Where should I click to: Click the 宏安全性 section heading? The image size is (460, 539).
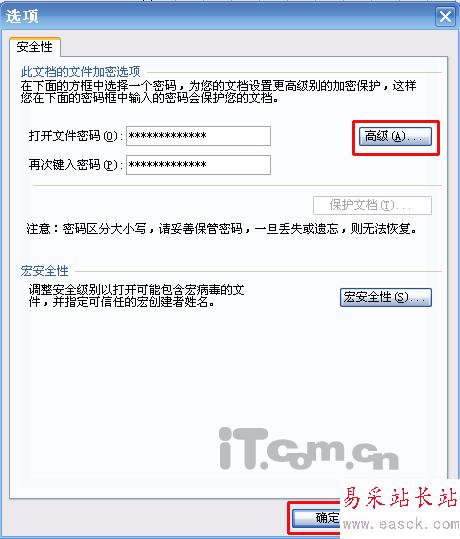44,271
